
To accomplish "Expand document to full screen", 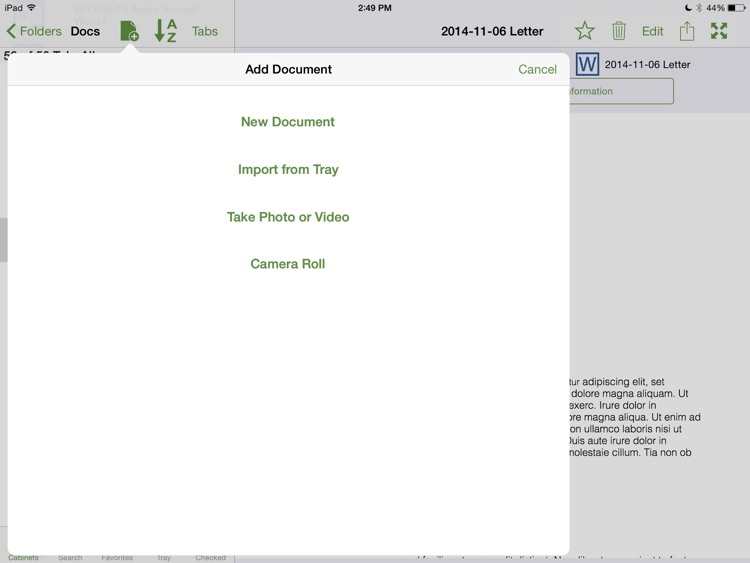I will (x=719, y=31).
